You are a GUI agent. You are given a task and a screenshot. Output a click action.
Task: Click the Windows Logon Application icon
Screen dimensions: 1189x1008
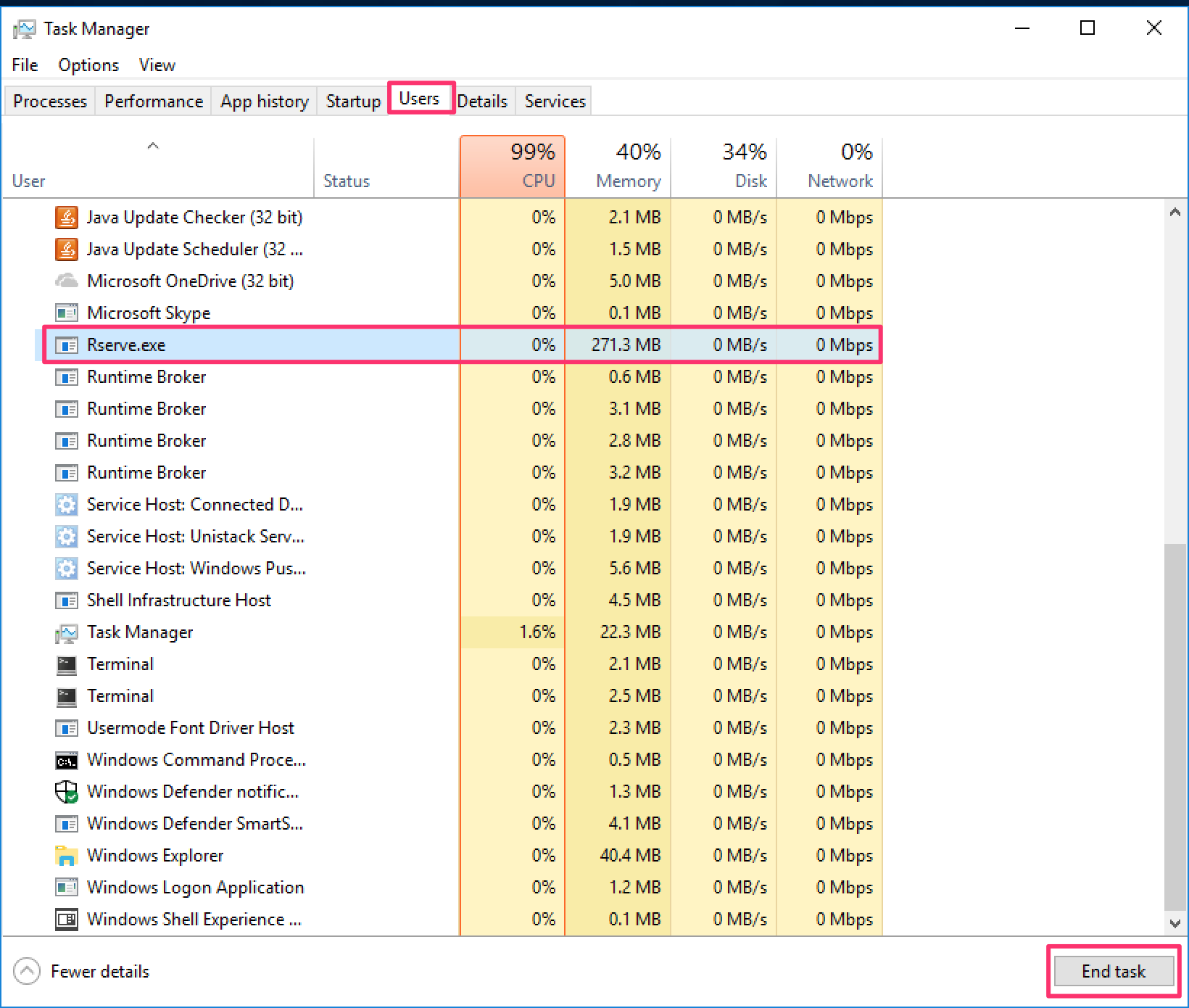point(67,888)
